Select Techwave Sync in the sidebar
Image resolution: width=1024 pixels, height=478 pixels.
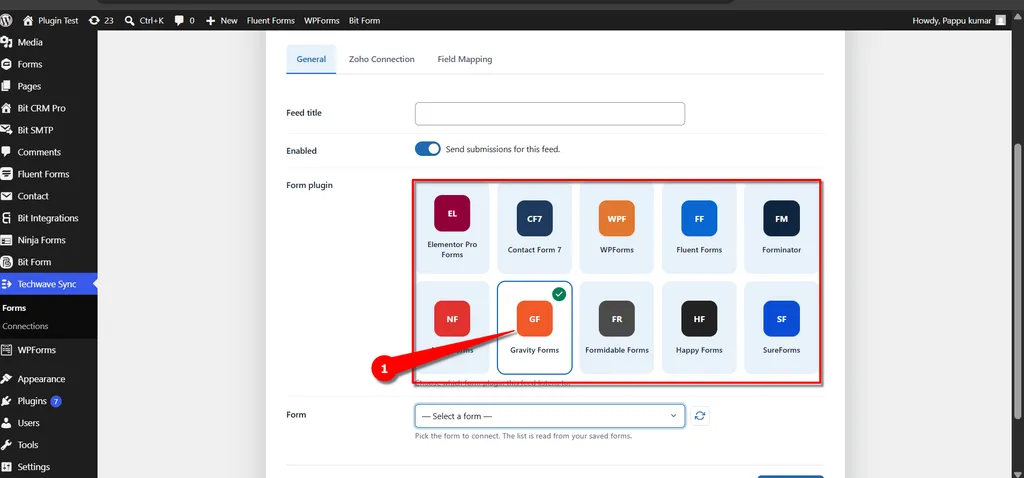tap(48, 284)
